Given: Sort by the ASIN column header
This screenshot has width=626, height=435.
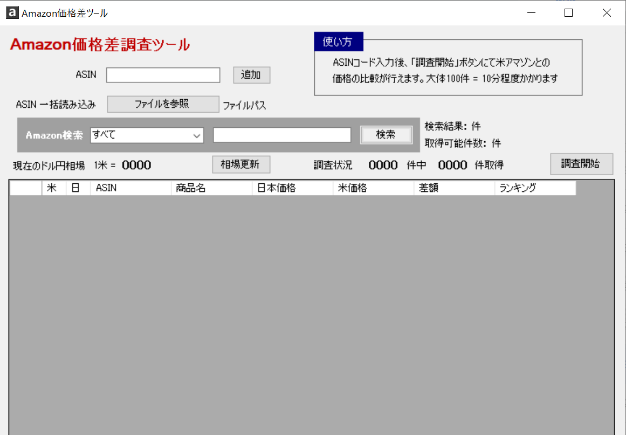Looking at the screenshot, I should click(130, 188).
